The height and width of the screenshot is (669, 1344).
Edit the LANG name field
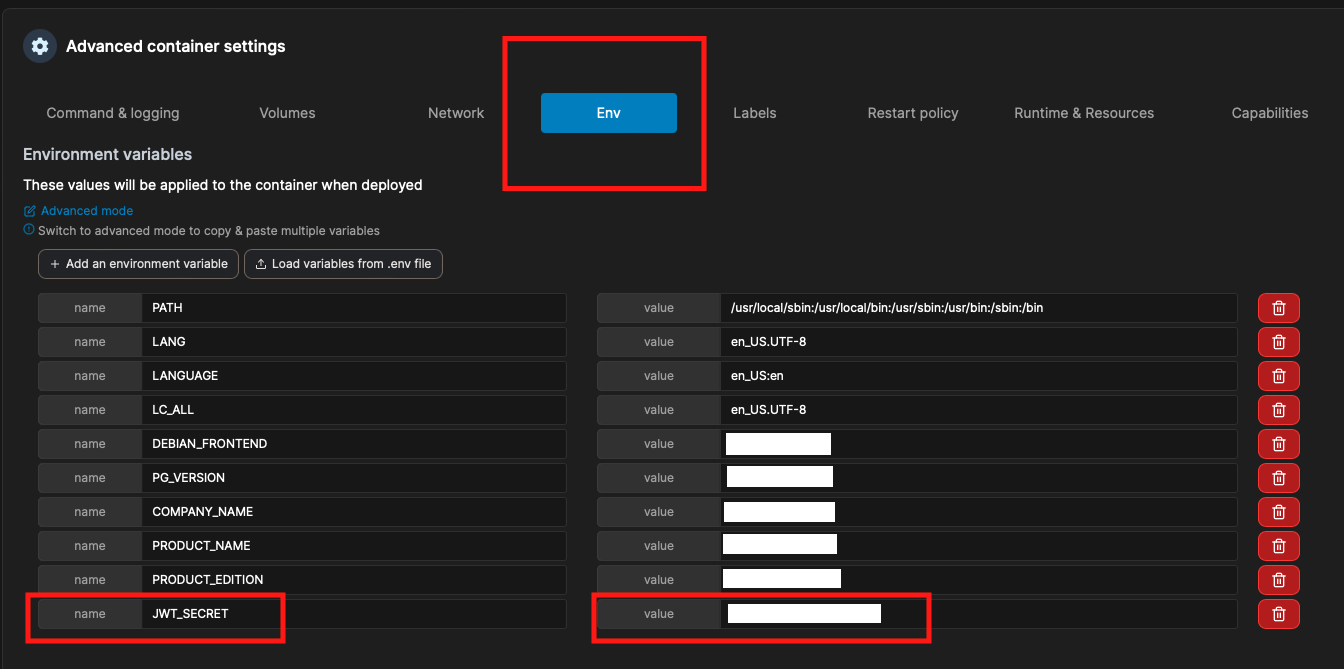(354, 342)
